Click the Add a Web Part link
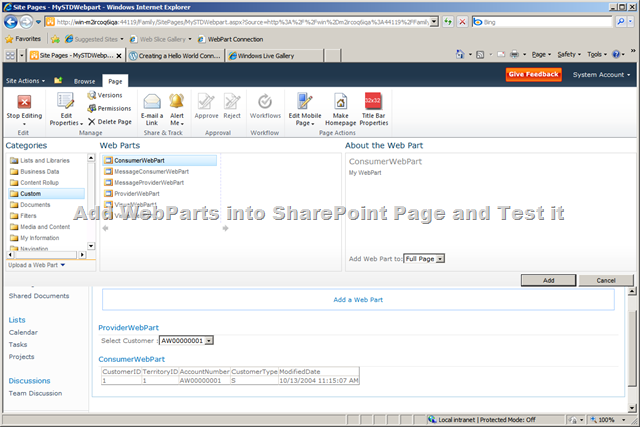The width and height of the screenshot is (640, 427). 358,300
